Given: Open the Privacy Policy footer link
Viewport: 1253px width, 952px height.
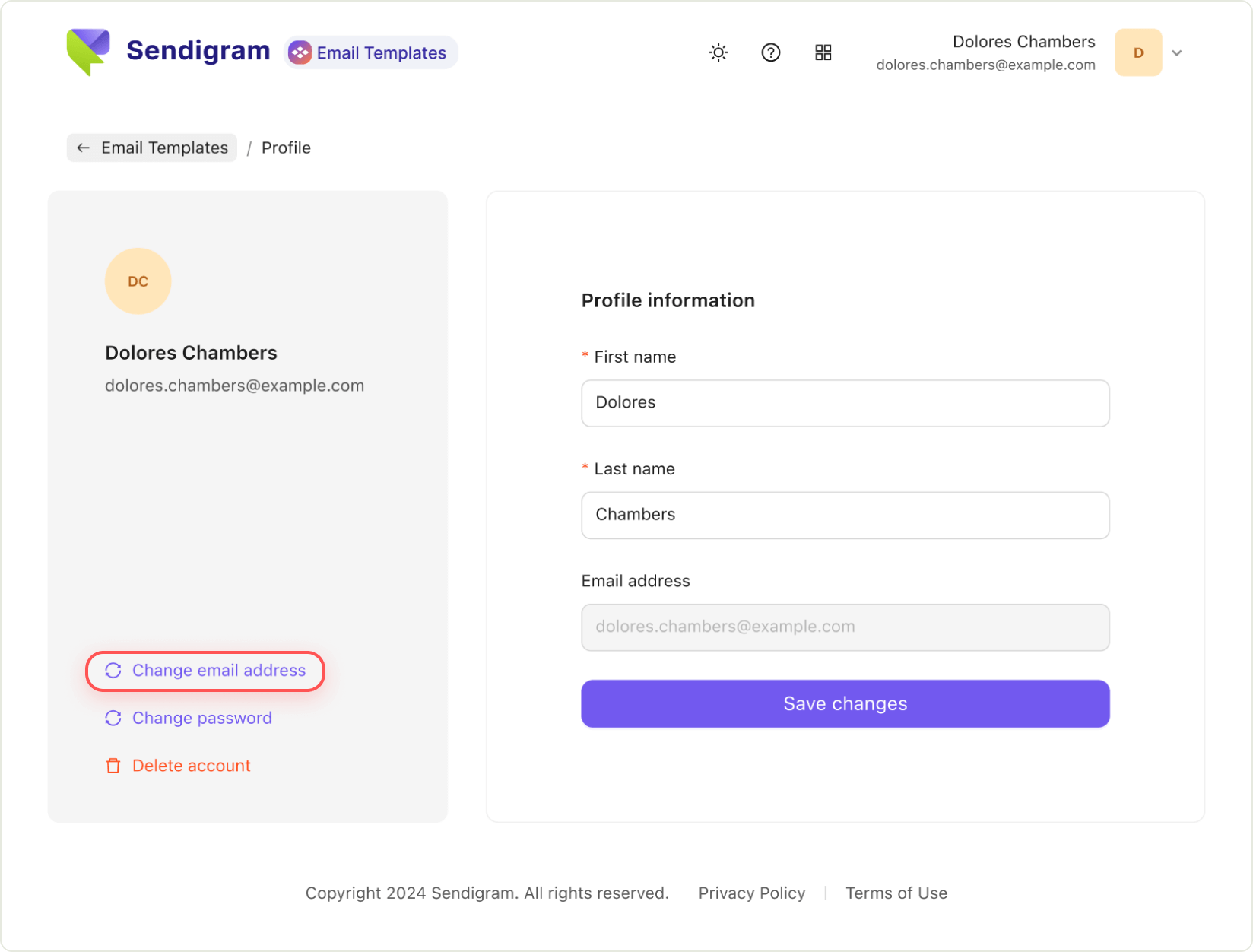Looking at the screenshot, I should (x=751, y=893).
